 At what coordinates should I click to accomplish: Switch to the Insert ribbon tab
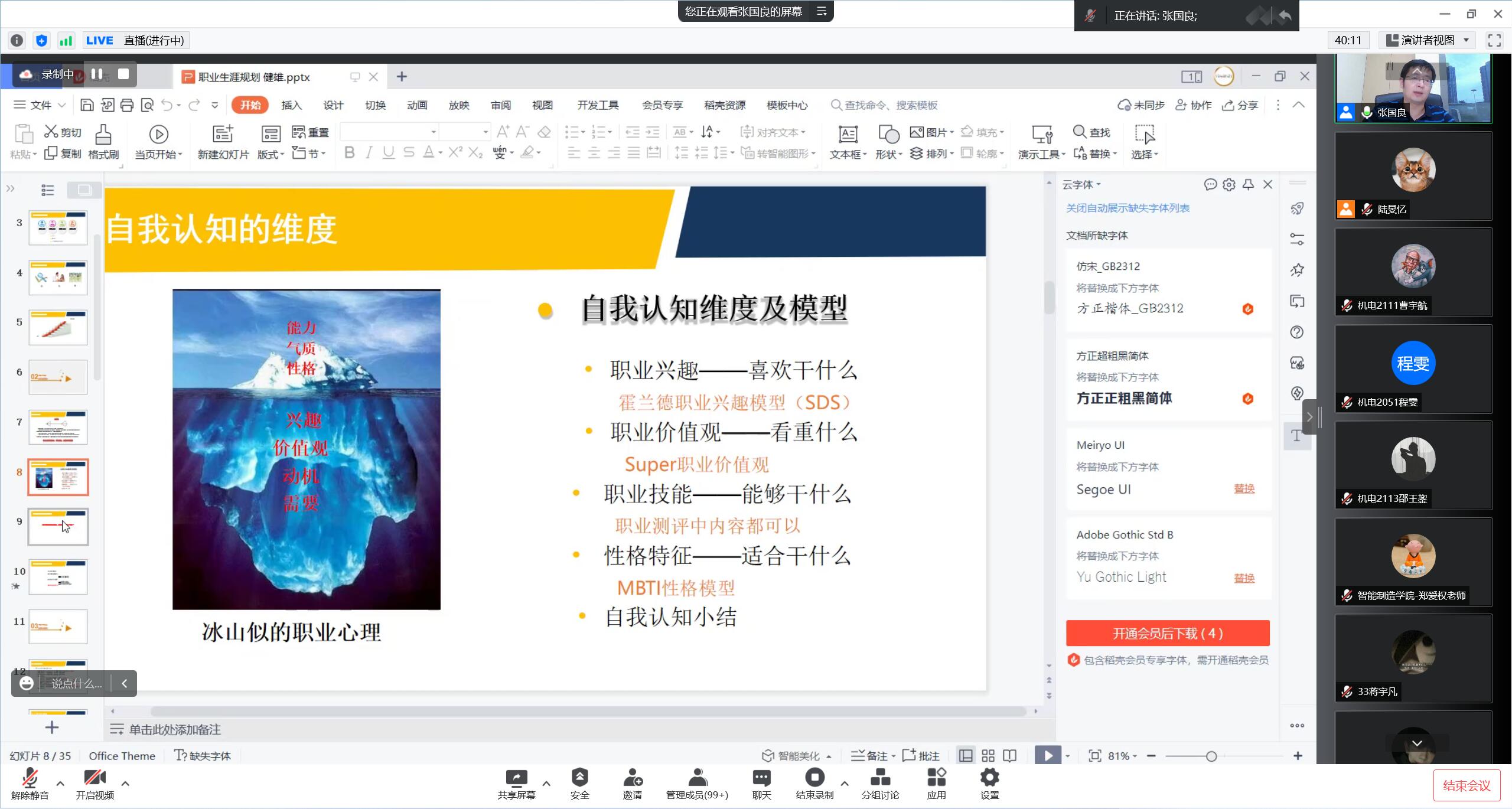(291, 105)
